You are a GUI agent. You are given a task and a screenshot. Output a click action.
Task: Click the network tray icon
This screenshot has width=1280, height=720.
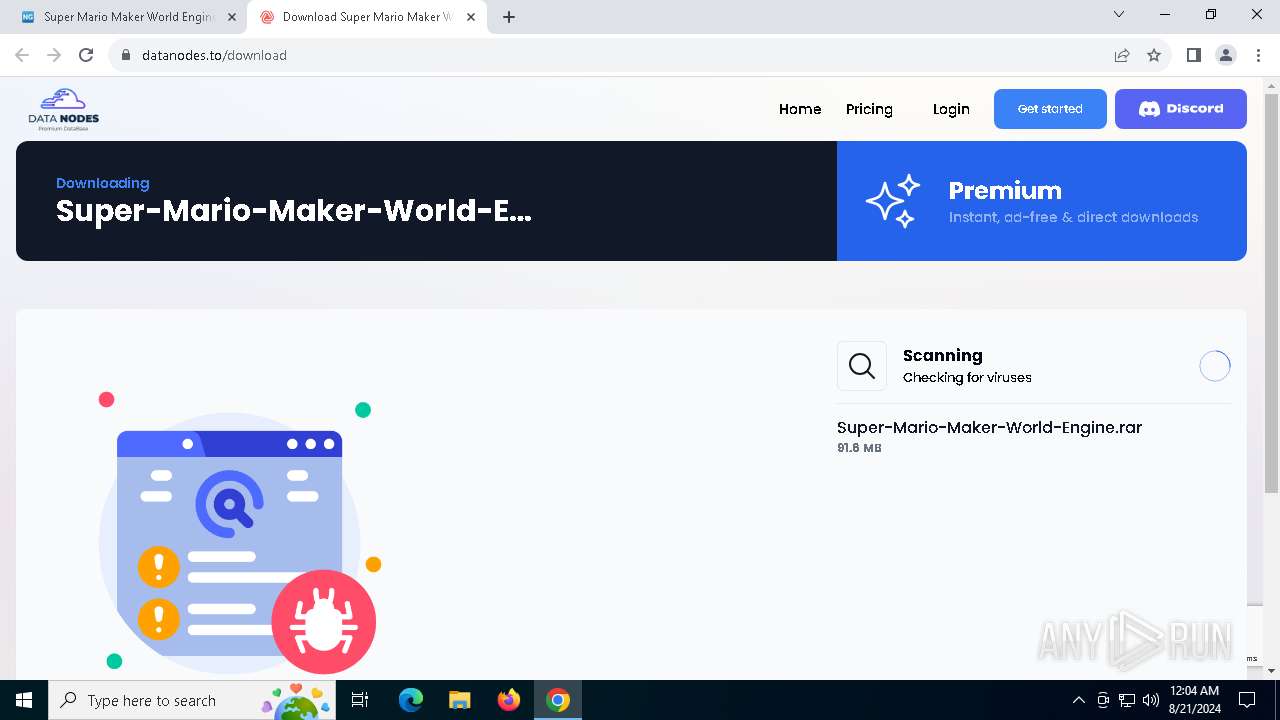pyautogui.click(x=1127, y=700)
